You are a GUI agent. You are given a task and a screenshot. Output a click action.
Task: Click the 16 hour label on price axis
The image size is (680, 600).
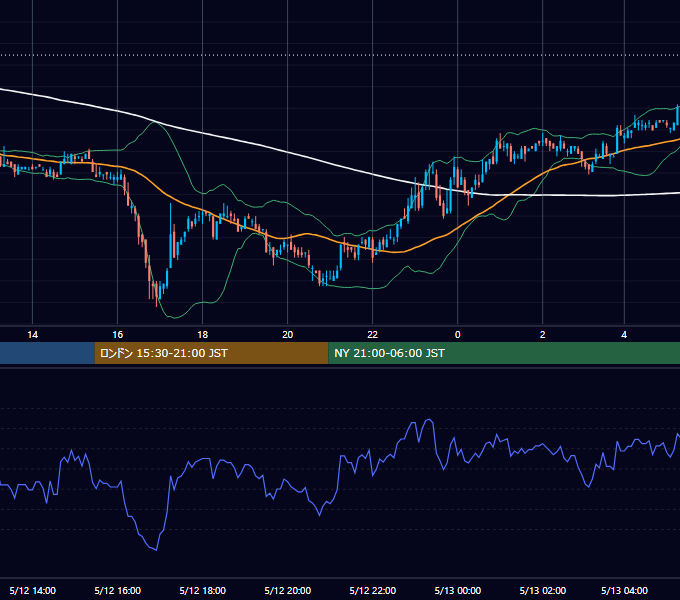[118, 335]
